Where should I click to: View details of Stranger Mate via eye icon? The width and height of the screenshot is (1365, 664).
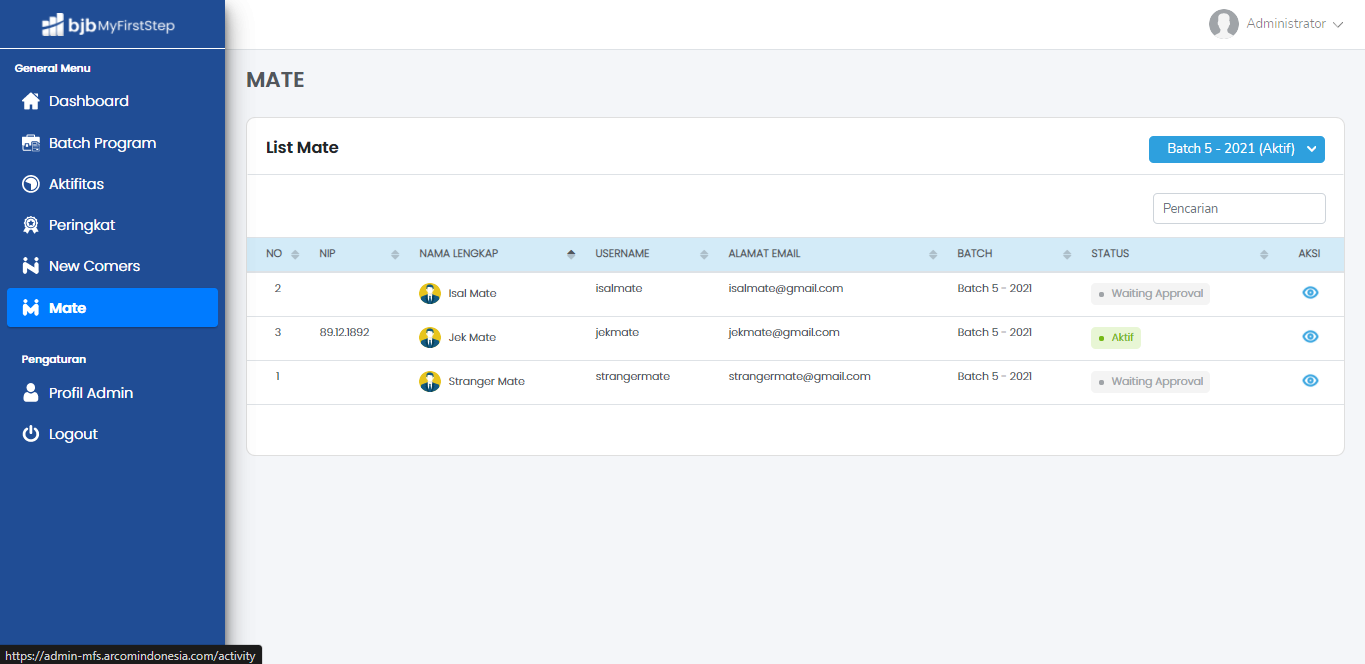tap(1310, 381)
